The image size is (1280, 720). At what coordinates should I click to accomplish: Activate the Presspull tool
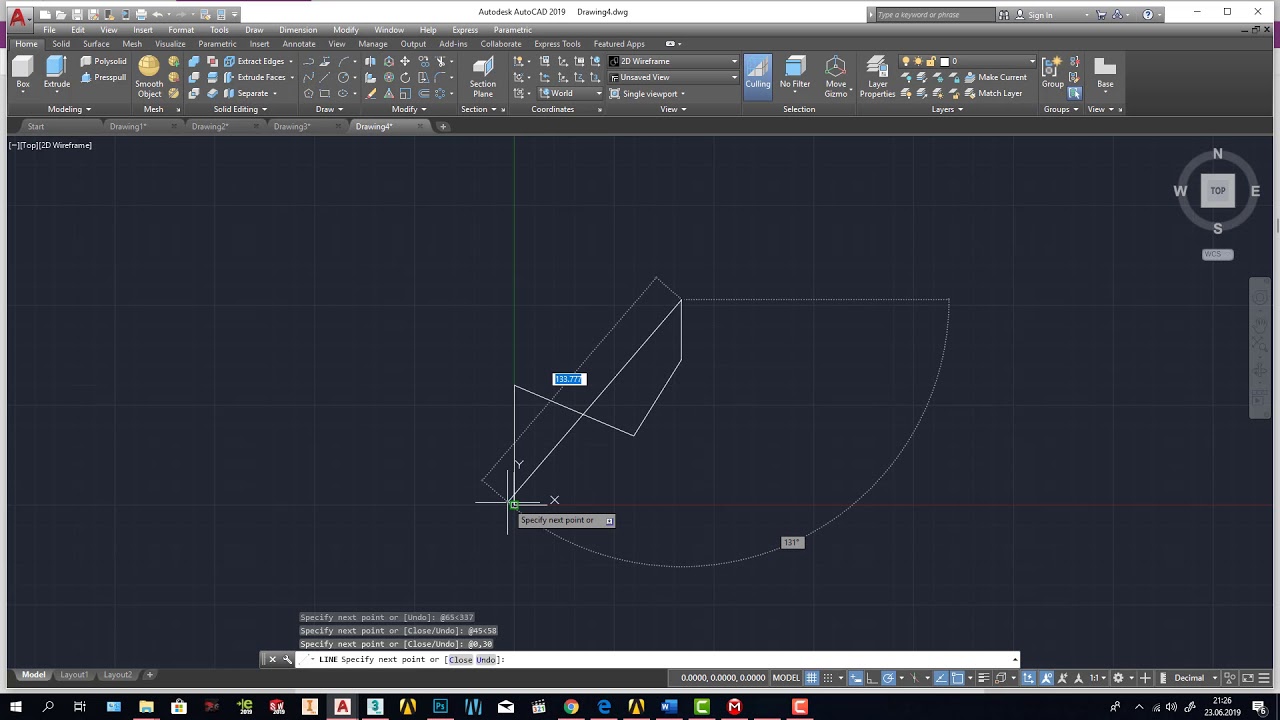(104, 77)
